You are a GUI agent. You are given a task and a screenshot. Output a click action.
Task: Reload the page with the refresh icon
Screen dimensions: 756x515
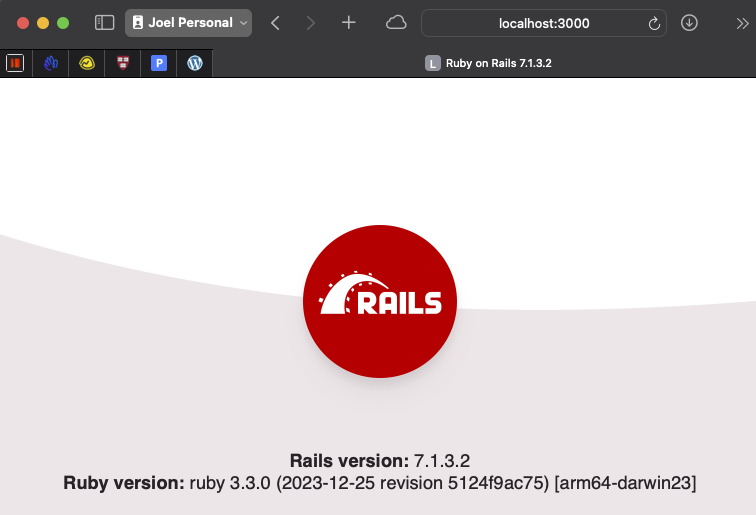[x=654, y=22]
